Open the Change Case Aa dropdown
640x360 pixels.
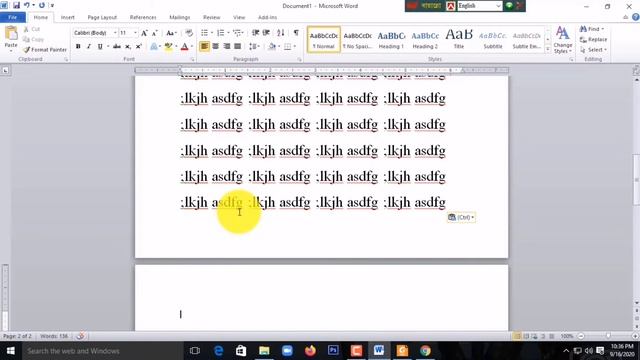[171, 33]
